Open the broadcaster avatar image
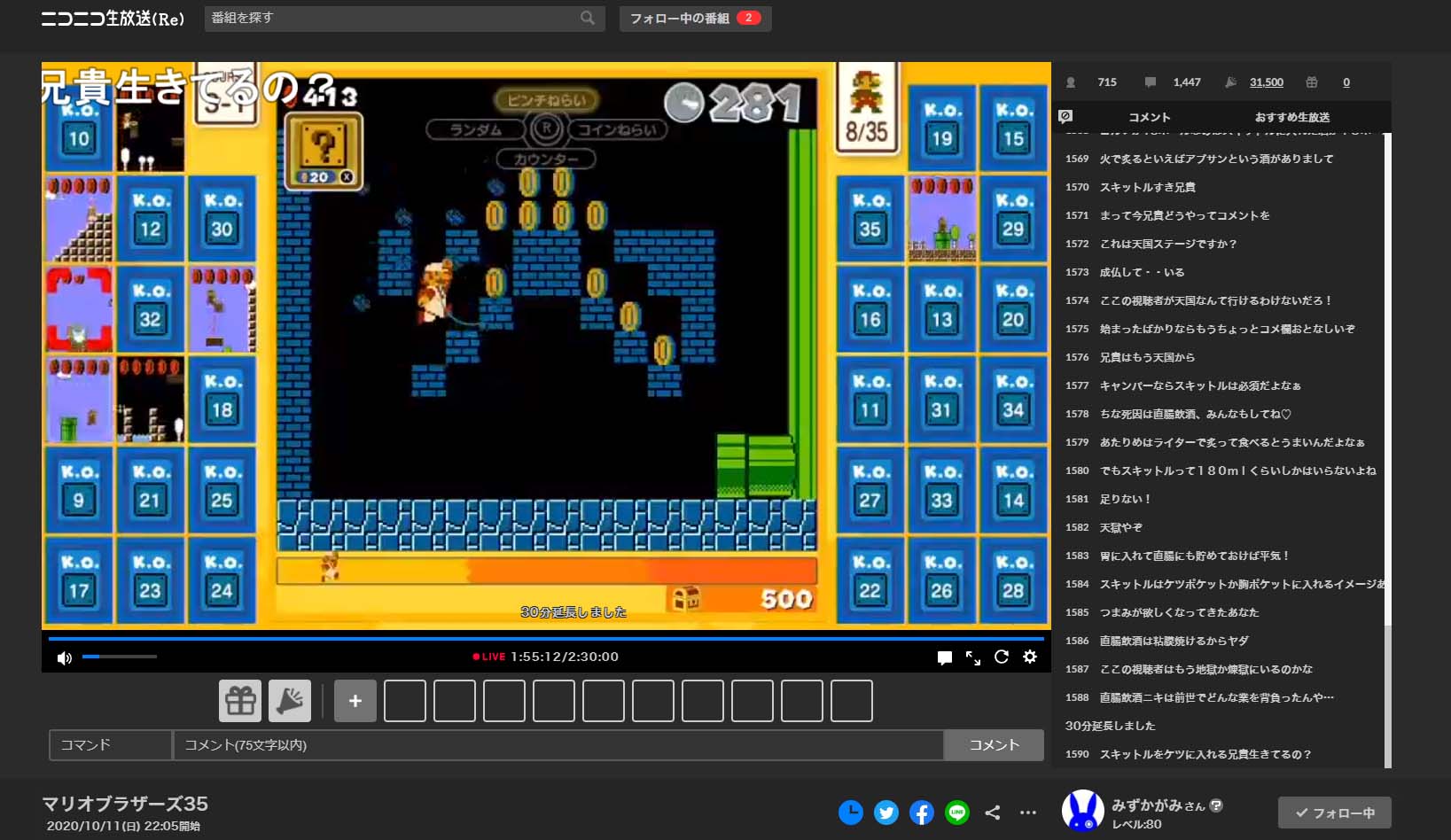Viewport: 1451px width, 840px height. [1082, 810]
